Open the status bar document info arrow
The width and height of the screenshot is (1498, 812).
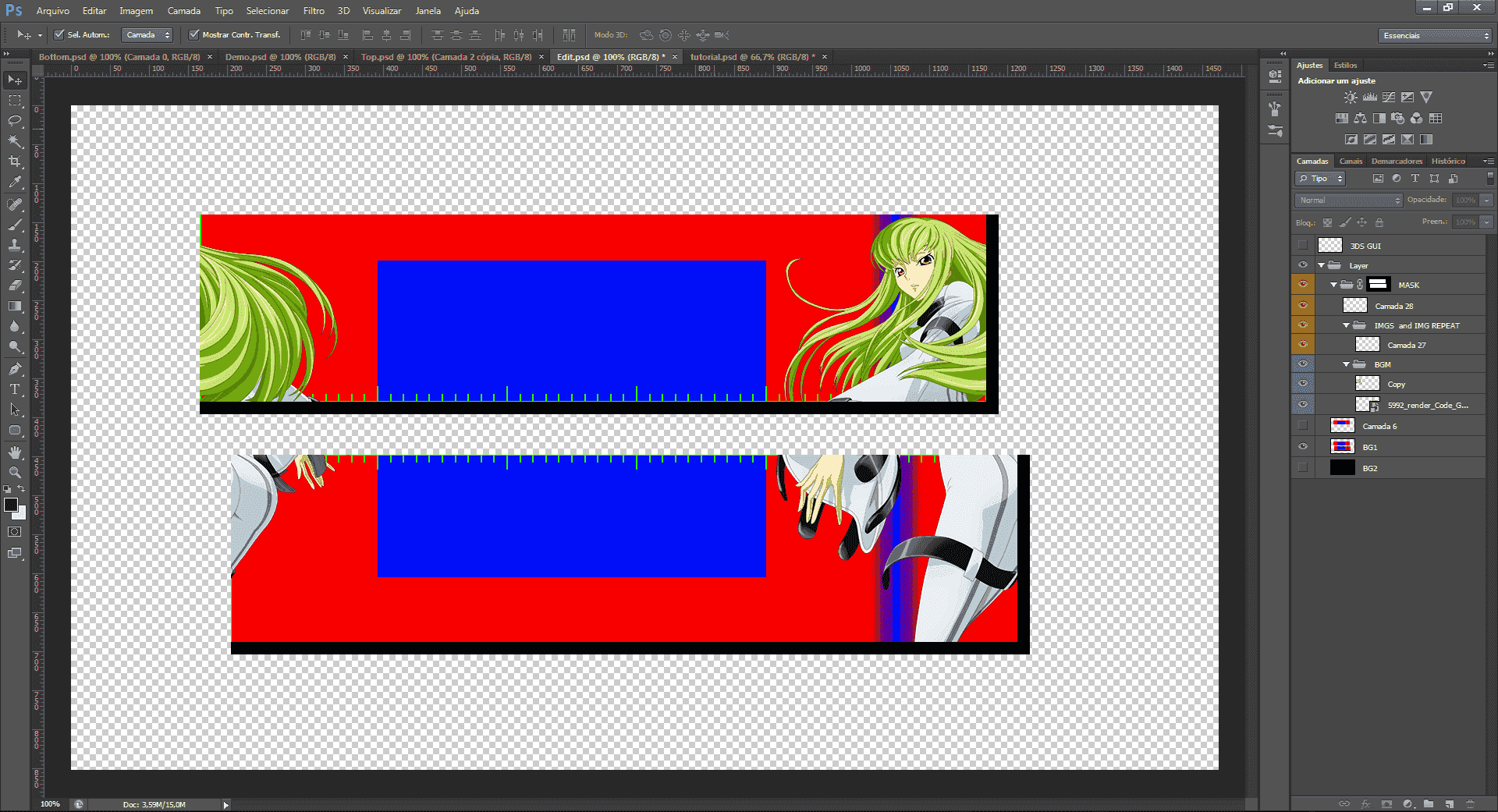tap(226, 804)
